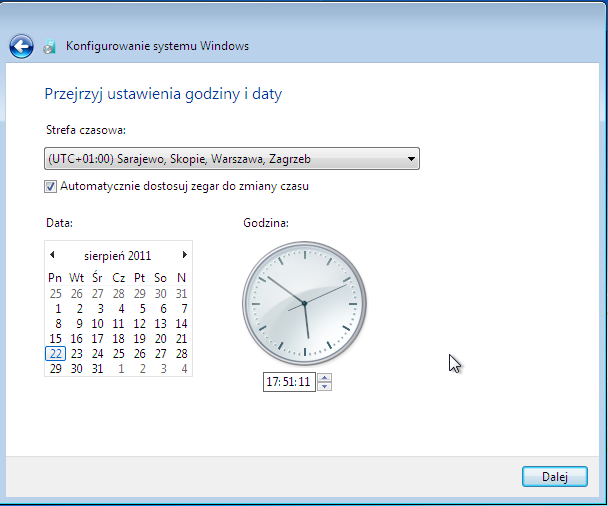Increase time with the up spinner arrow
This screenshot has width=608, height=506.
click(x=325, y=377)
